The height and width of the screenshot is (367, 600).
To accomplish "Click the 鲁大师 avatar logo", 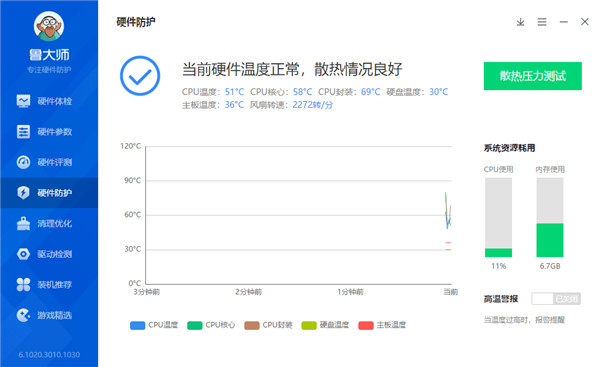I will (49, 26).
